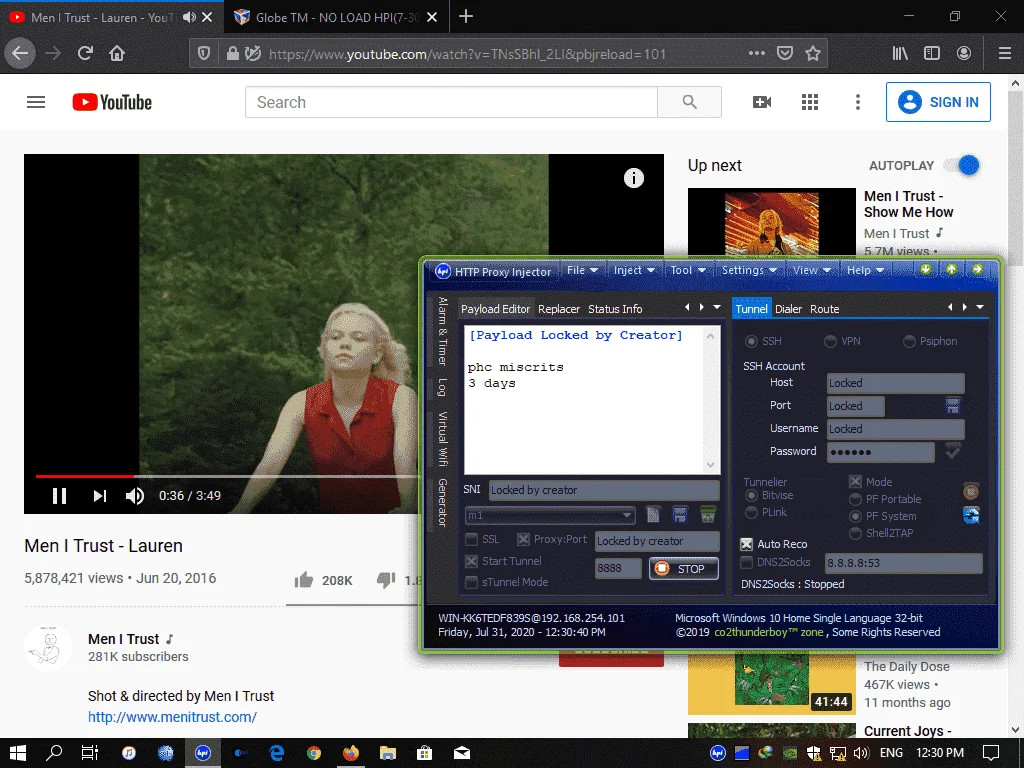Toggle the Proxy:Port checkbox

click(x=523, y=539)
